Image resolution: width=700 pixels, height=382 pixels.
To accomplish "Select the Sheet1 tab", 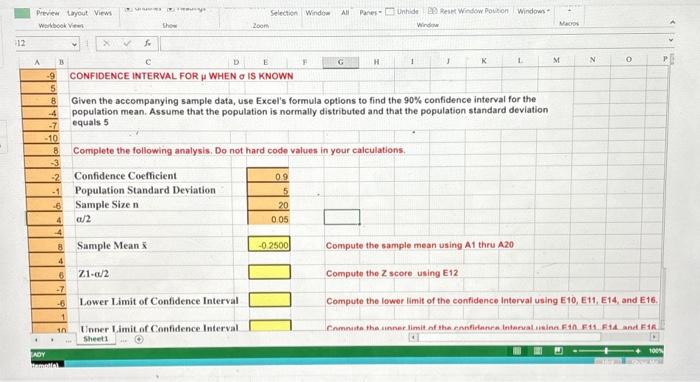I will pos(96,339).
